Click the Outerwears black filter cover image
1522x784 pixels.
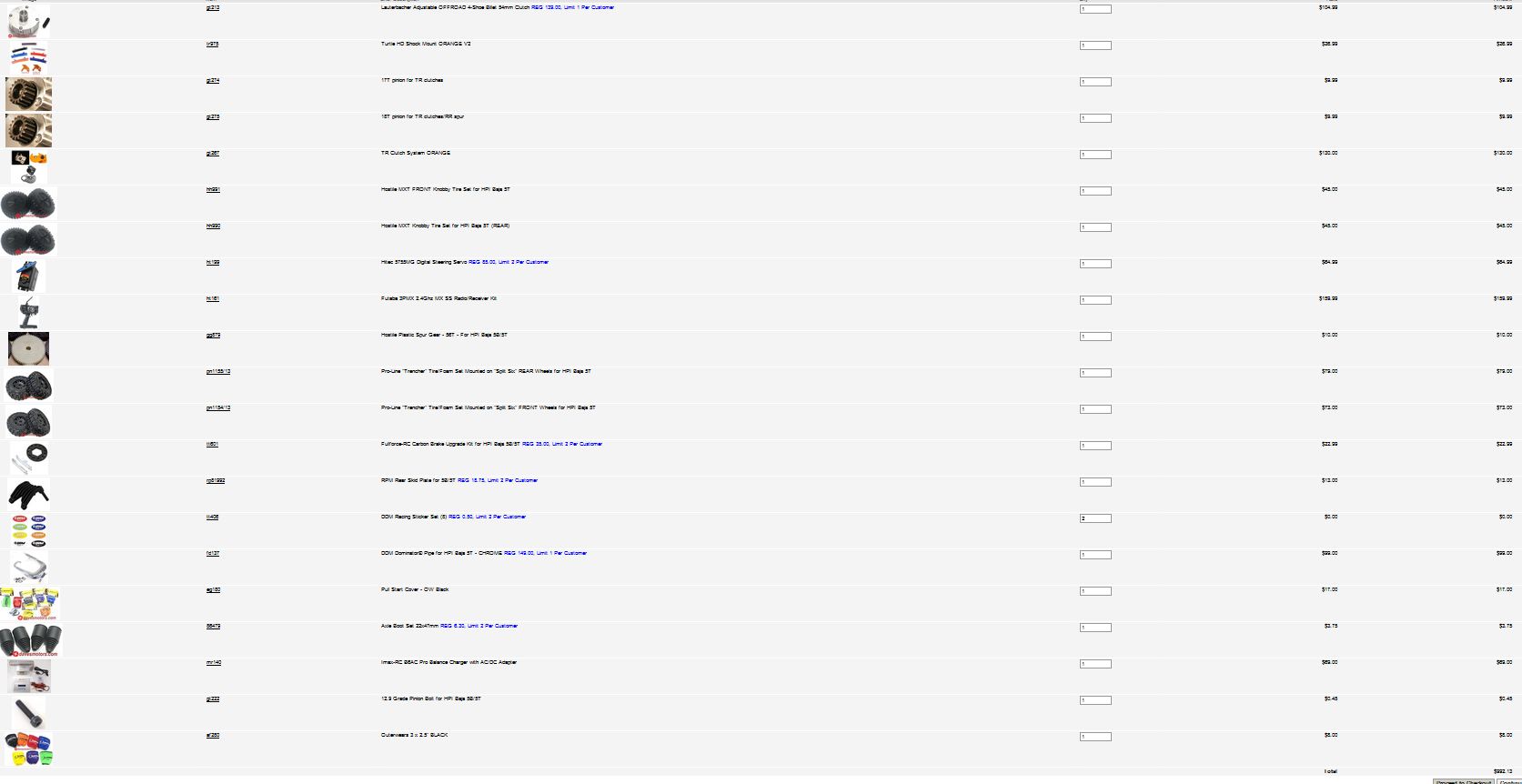pos(28,749)
